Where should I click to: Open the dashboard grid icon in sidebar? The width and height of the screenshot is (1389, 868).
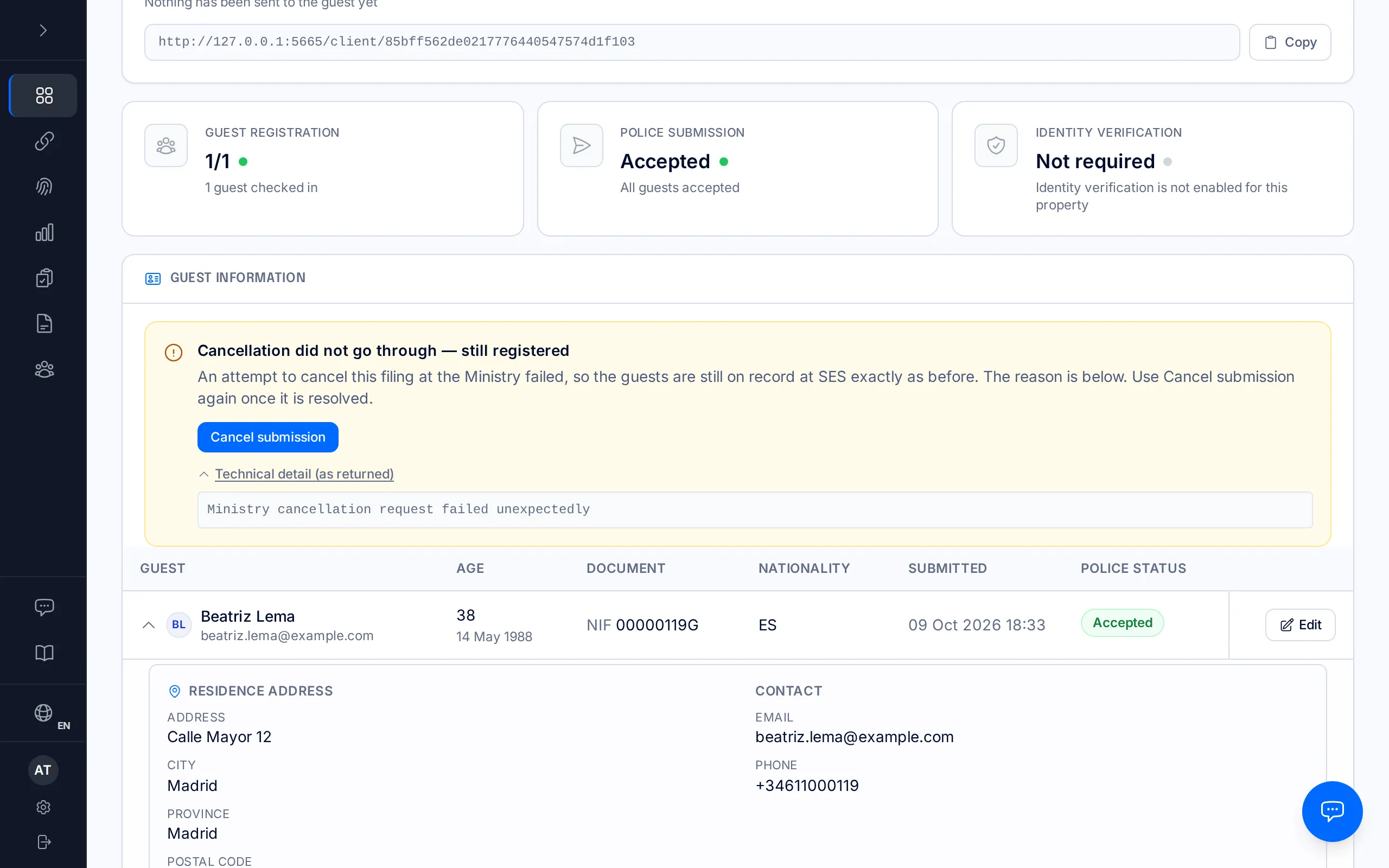[x=43, y=95]
